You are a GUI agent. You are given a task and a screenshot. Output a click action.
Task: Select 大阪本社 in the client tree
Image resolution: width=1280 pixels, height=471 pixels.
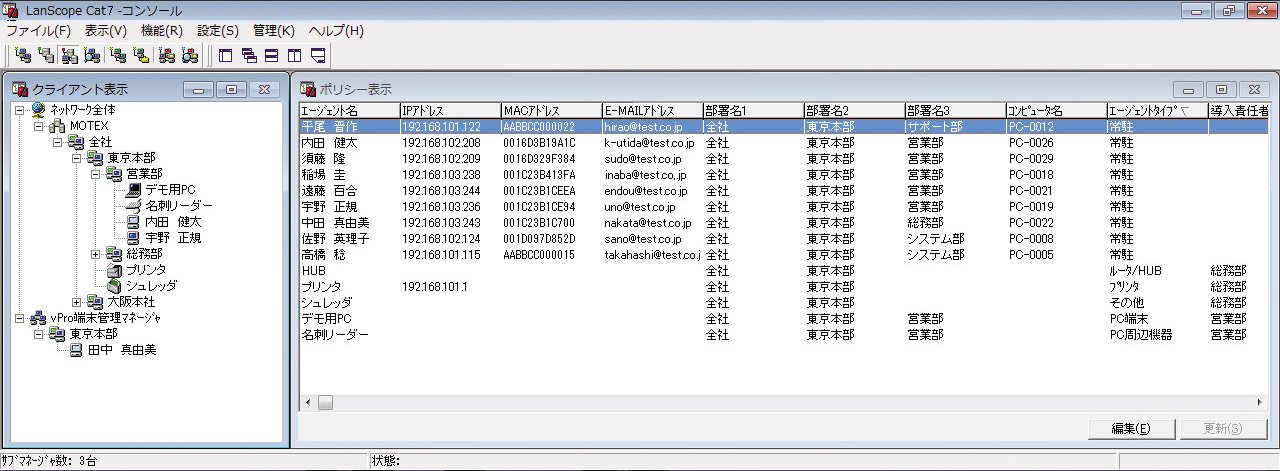click(x=131, y=302)
